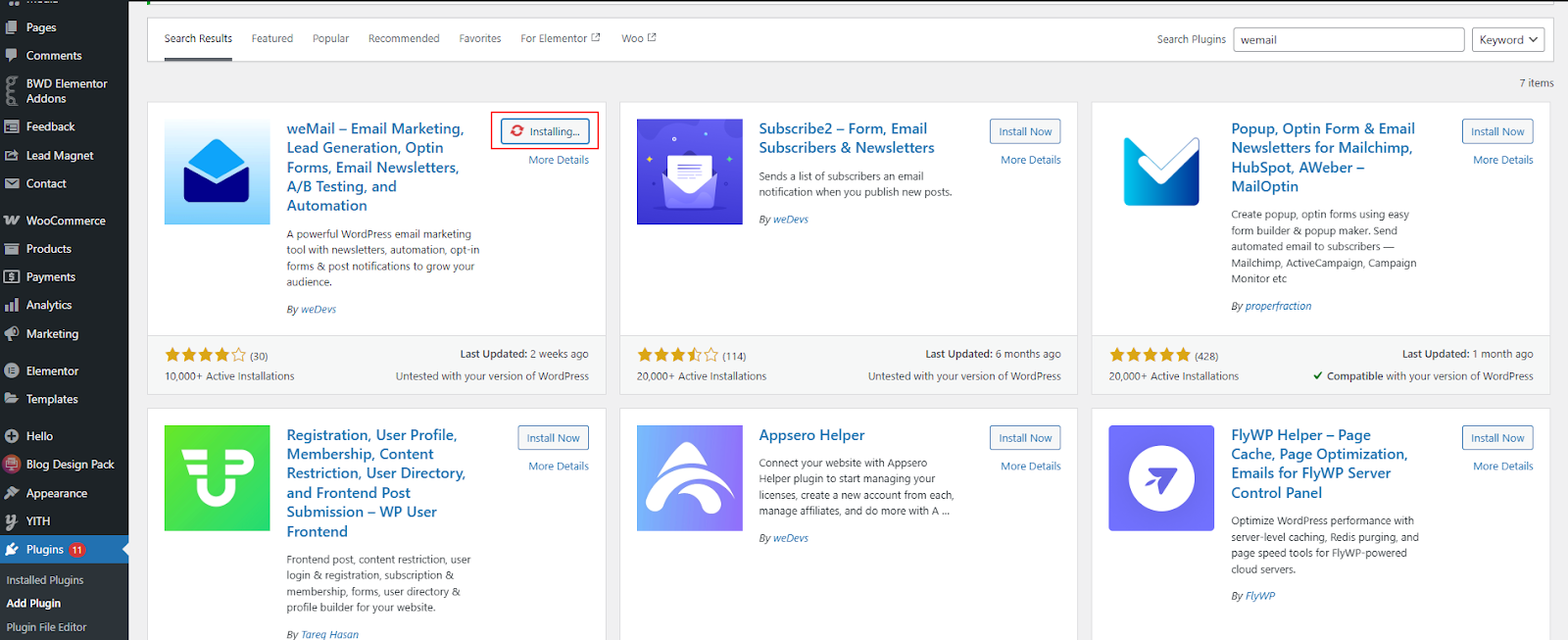Click the Pages sidebar icon
Viewport: 1568px width, 640px height.
[12, 27]
